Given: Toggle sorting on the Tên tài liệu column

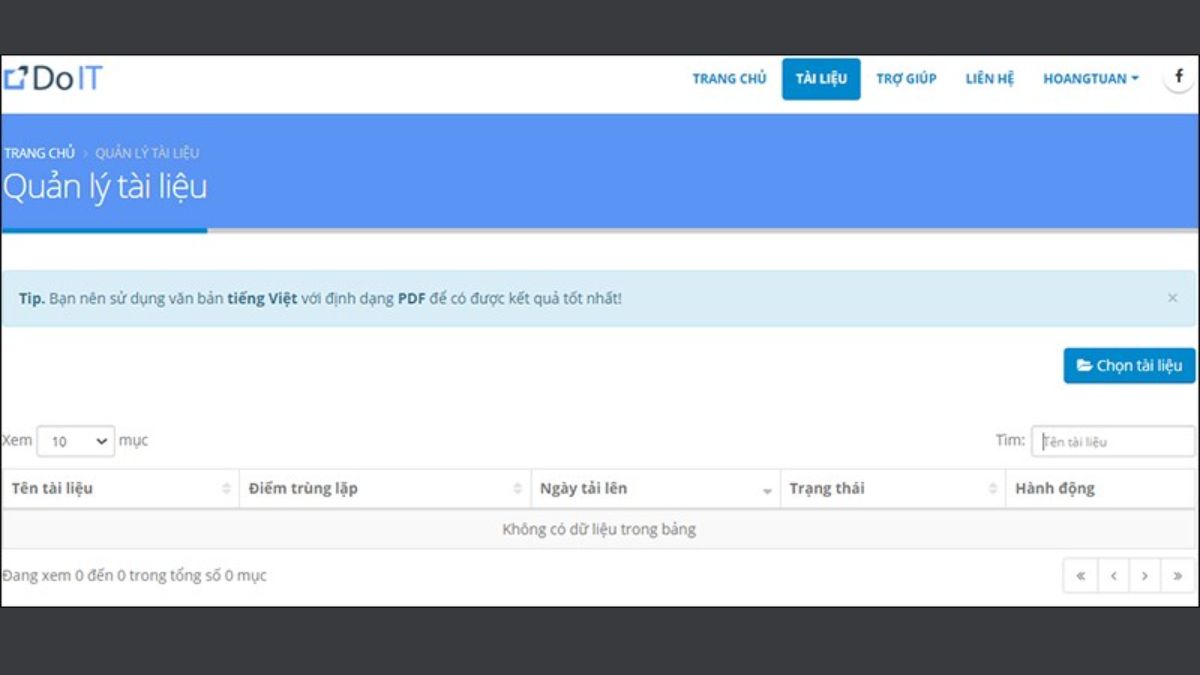Looking at the screenshot, I should [x=228, y=488].
